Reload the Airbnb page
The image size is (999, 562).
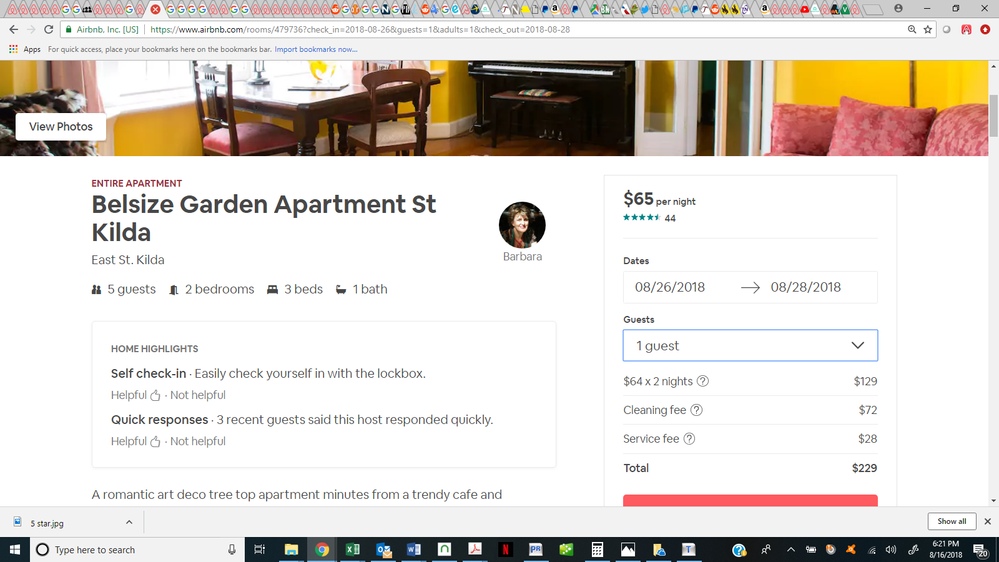[49, 30]
